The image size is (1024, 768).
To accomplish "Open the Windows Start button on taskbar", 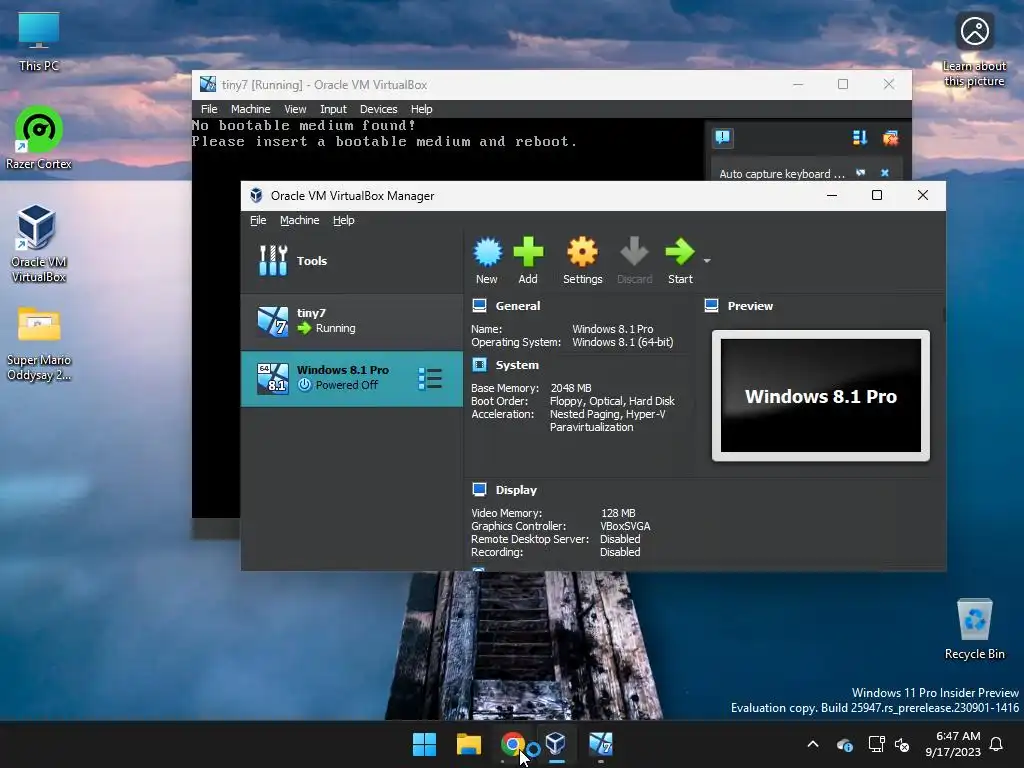I will pyautogui.click(x=424, y=744).
